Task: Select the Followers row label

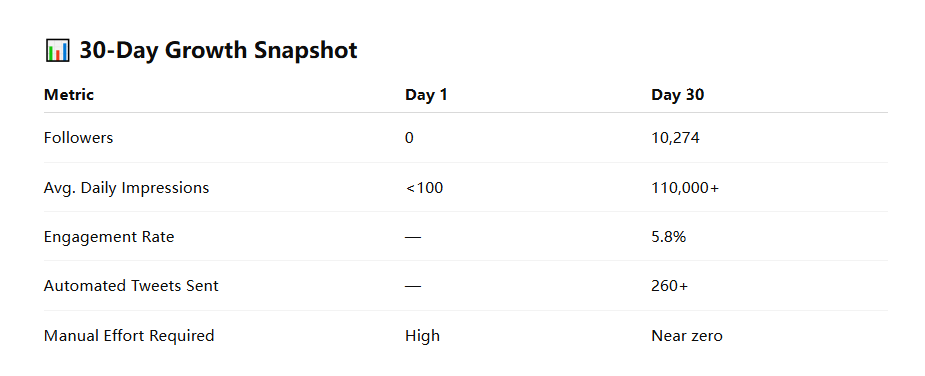Action: [78, 138]
